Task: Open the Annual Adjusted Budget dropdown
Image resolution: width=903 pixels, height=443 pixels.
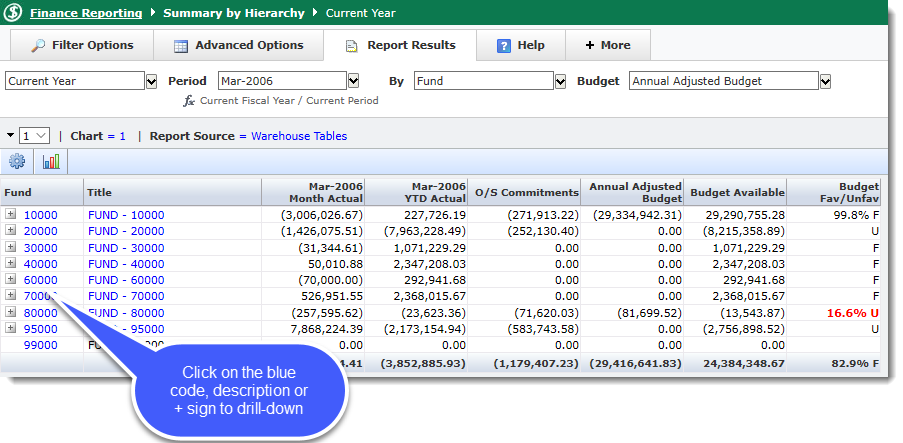Action: [x=825, y=81]
